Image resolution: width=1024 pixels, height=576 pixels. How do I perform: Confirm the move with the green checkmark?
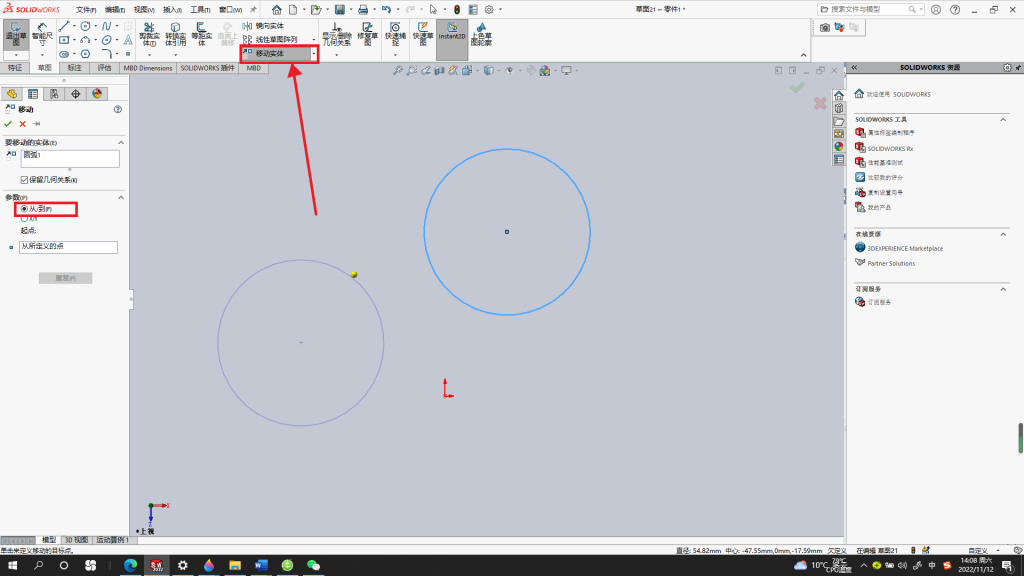(8, 124)
